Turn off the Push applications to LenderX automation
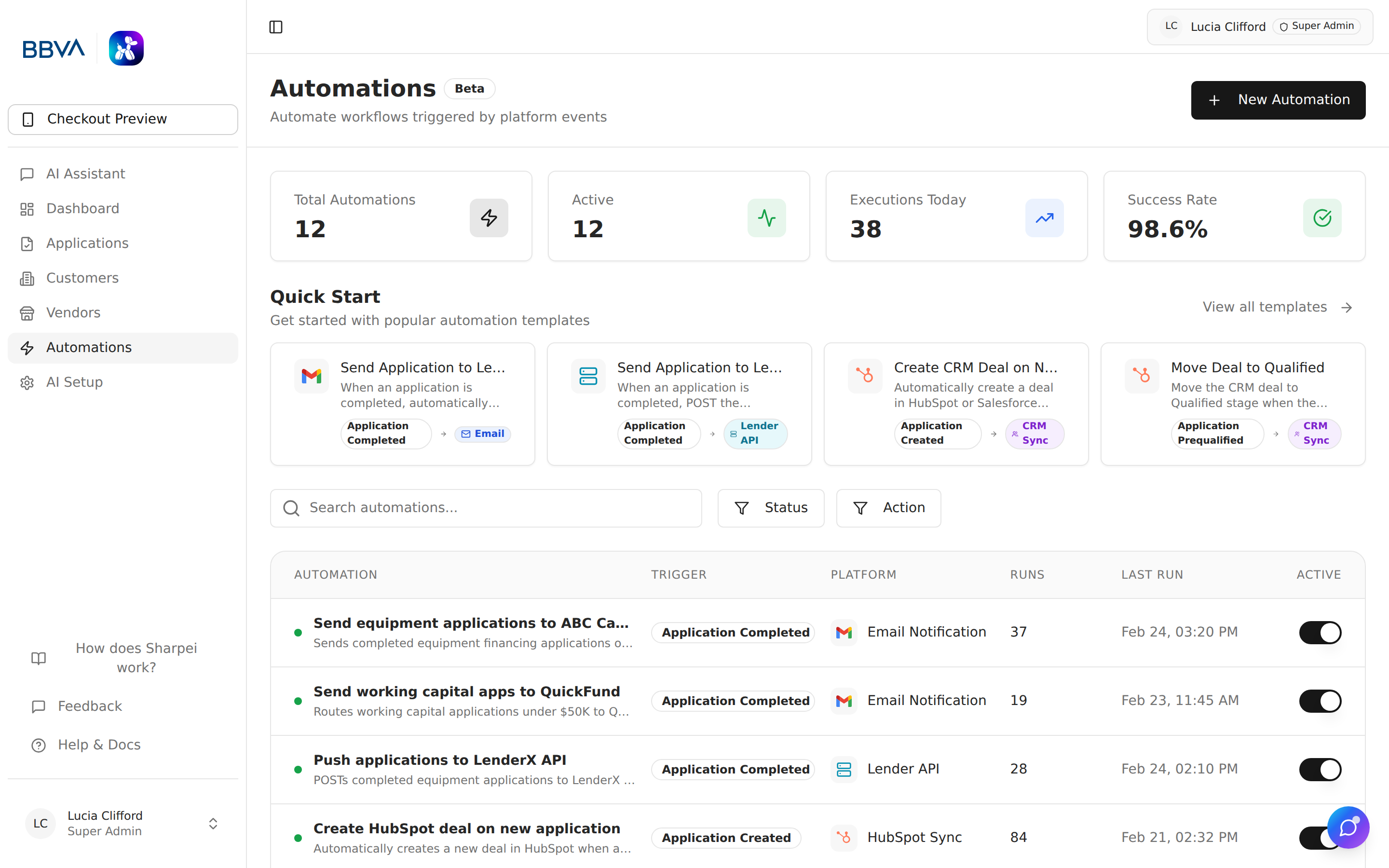This screenshot has width=1389, height=868. click(x=1320, y=769)
